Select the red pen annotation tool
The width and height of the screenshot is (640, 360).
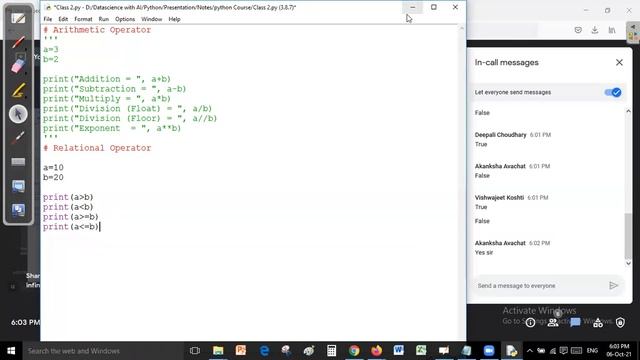[18, 42]
